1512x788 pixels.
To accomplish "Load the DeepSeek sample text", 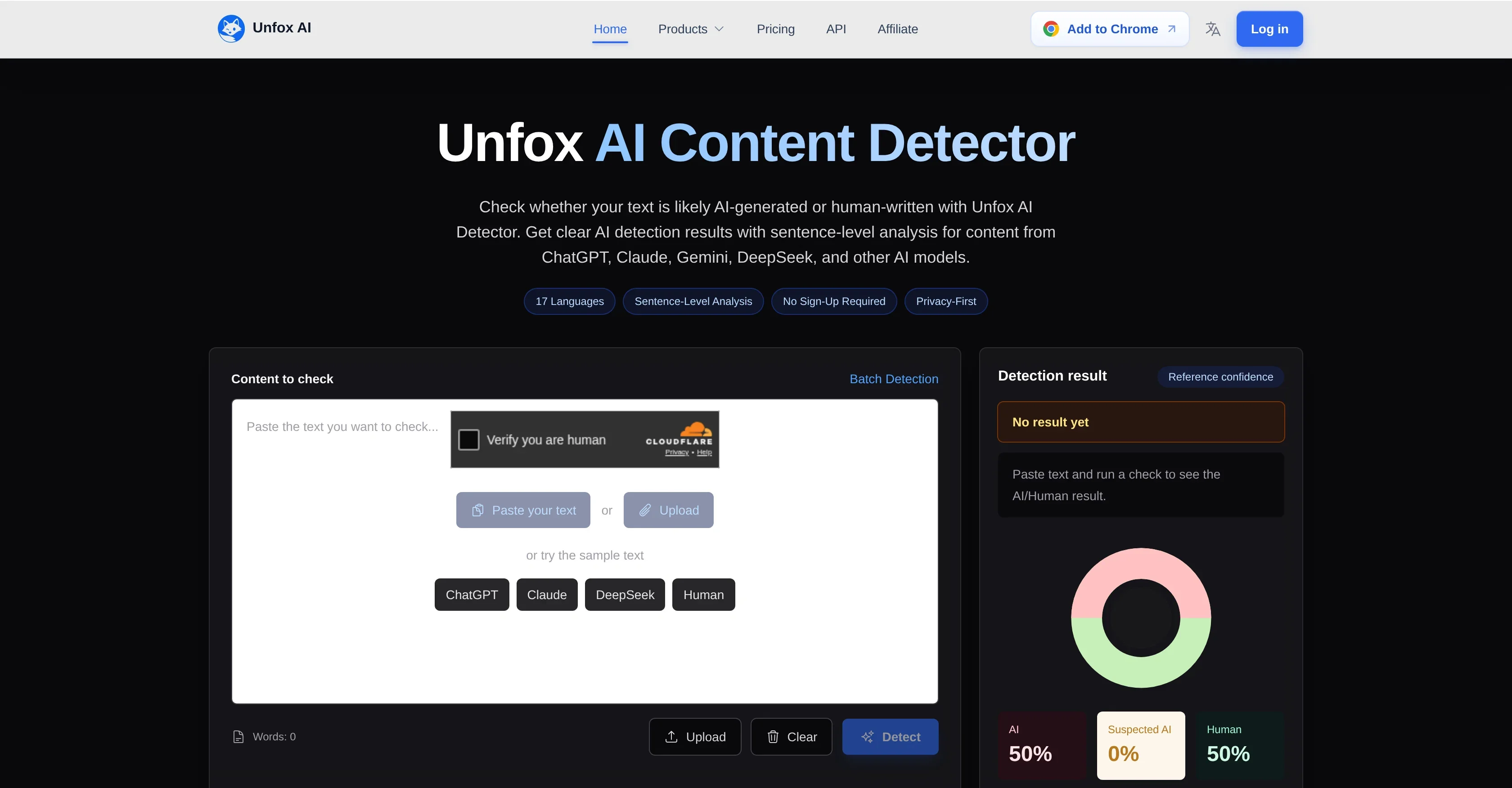I will pyautogui.click(x=625, y=595).
